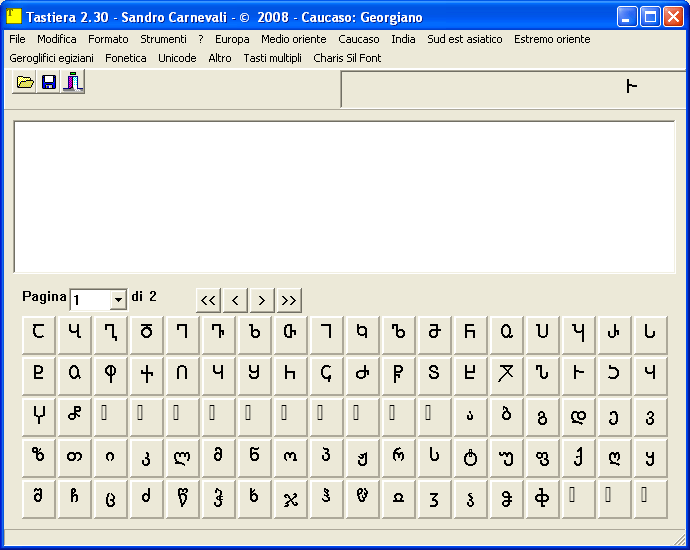Insert Georgian letter ზ key
The image size is (690, 550).
(x=39, y=458)
